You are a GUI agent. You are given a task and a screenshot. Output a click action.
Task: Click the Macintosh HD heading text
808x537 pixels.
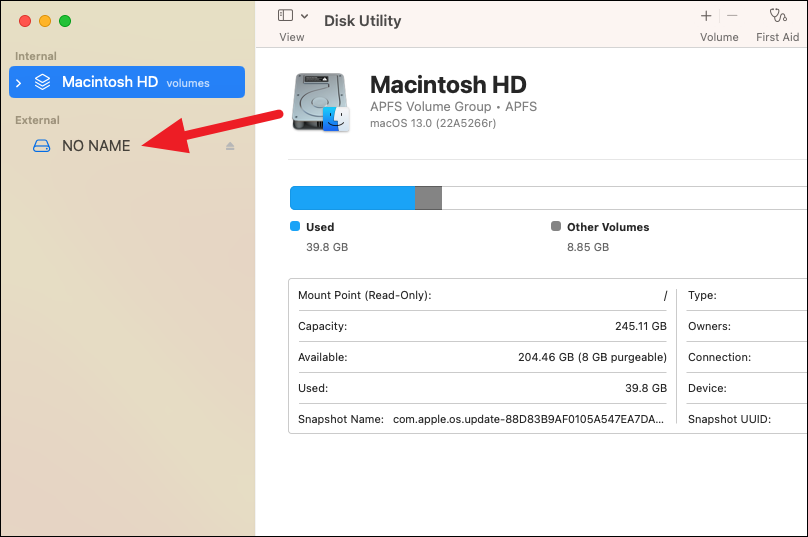point(448,85)
